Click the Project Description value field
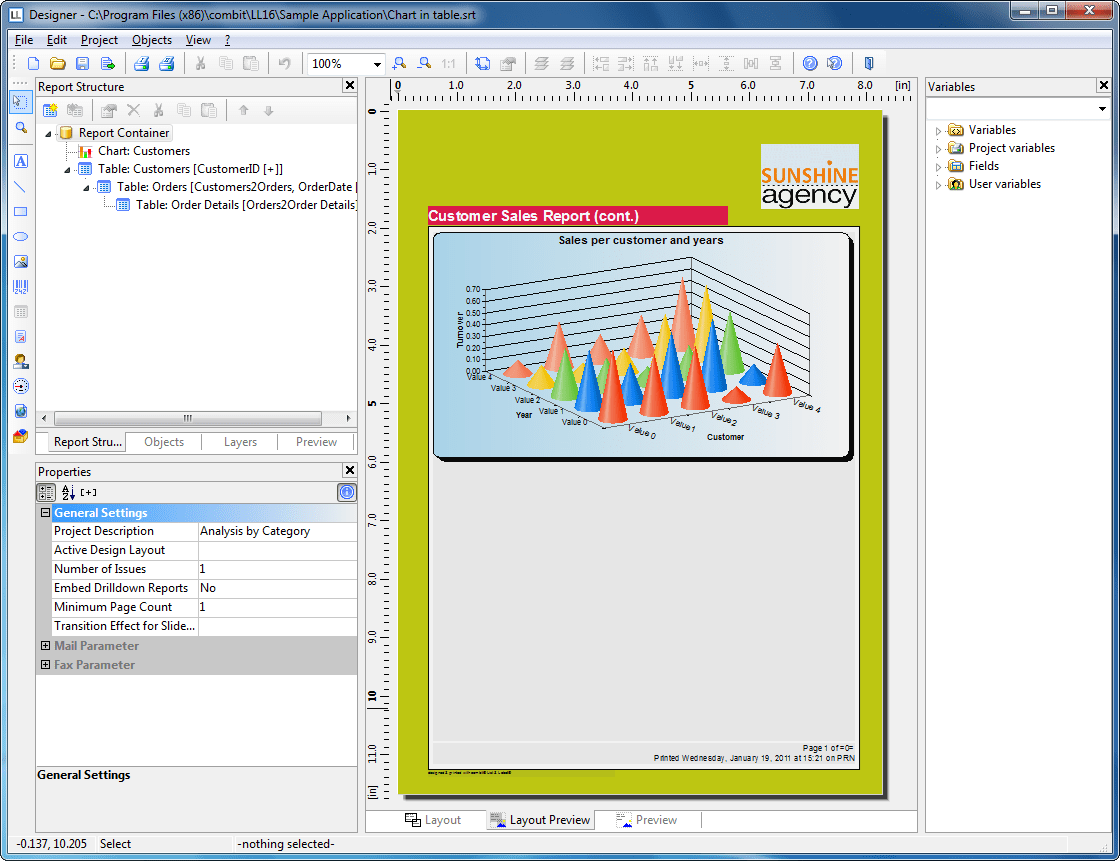 point(276,531)
